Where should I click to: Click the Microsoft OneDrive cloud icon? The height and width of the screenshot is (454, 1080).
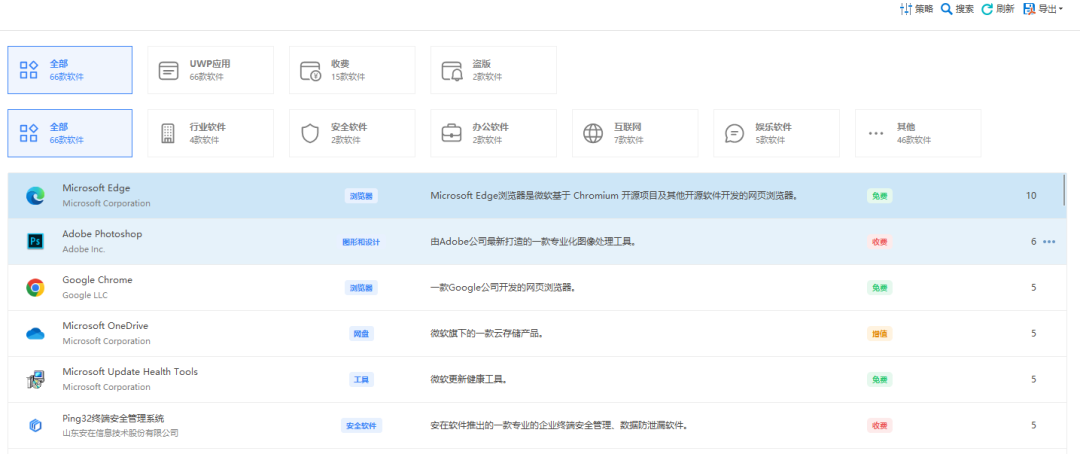pos(35,333)
